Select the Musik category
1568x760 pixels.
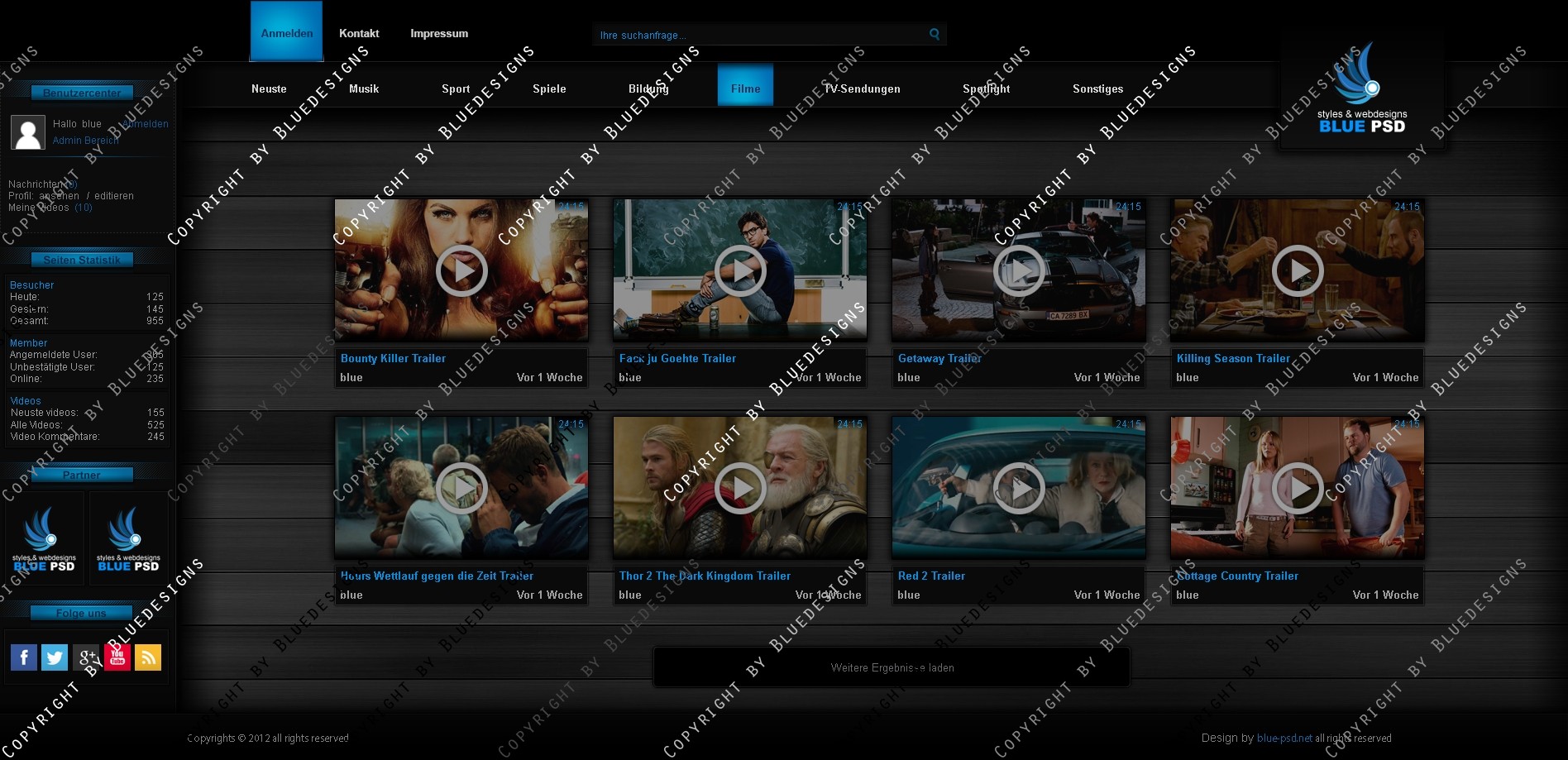pos(364,88)
